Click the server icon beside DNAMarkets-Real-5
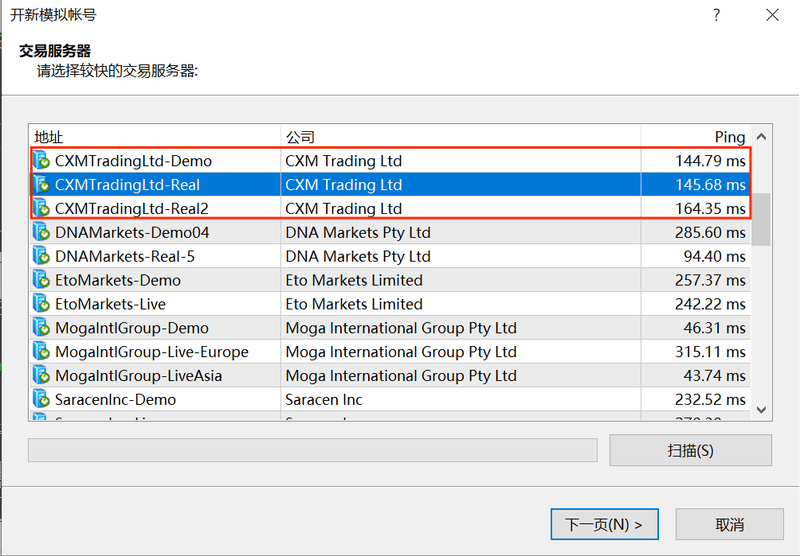Screen dimensions: 800x556 click(x=41, y=256)
